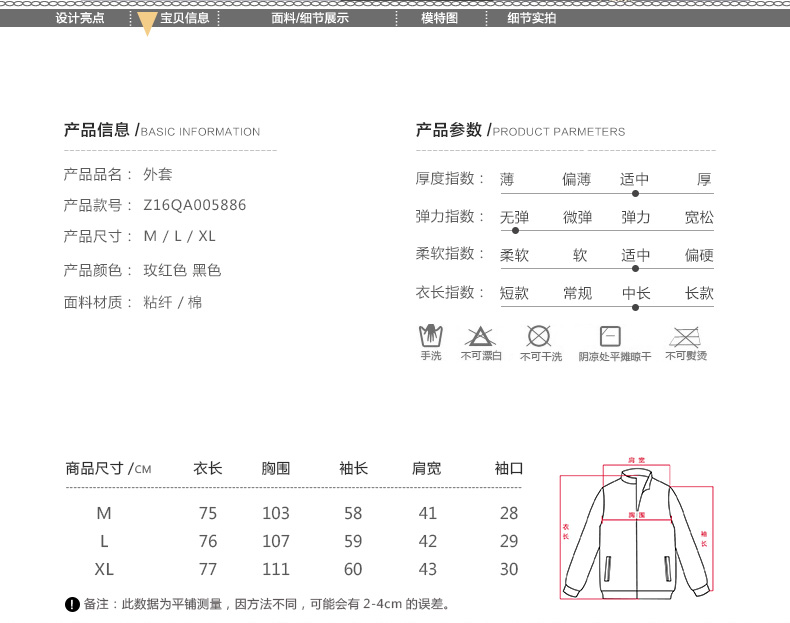
Task: Click the 衣长指数 slider dot at 中长
Action: (635, 307)
